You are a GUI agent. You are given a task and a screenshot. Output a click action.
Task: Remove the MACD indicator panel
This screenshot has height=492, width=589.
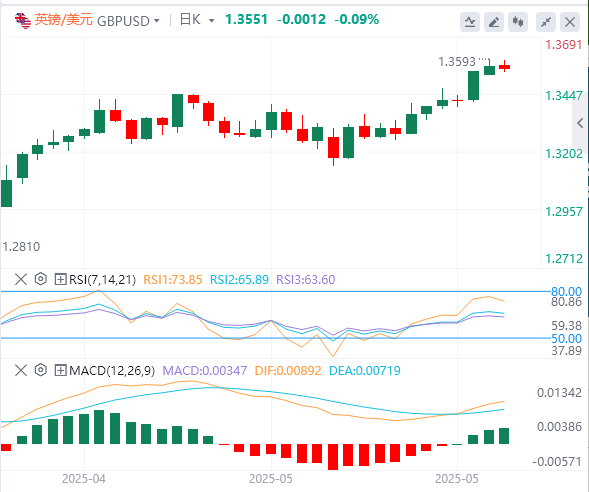[x=21, y=370]
